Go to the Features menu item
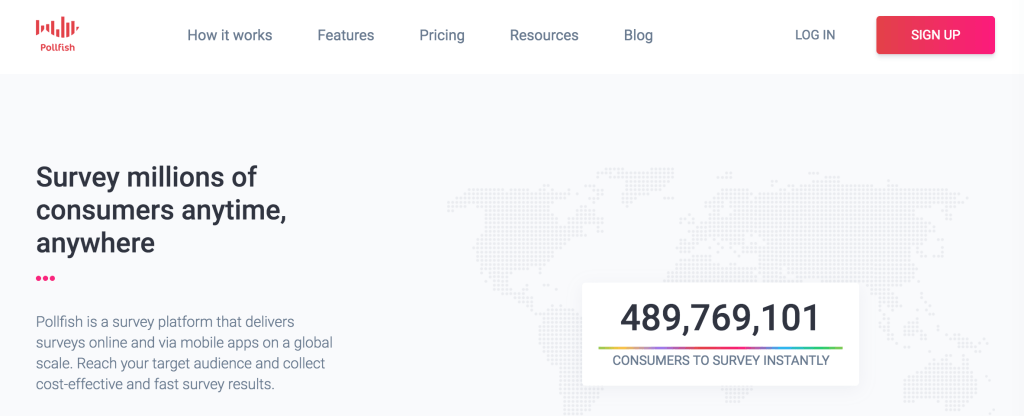This screenshot has width=1024, height=416. tap(345, 35)
